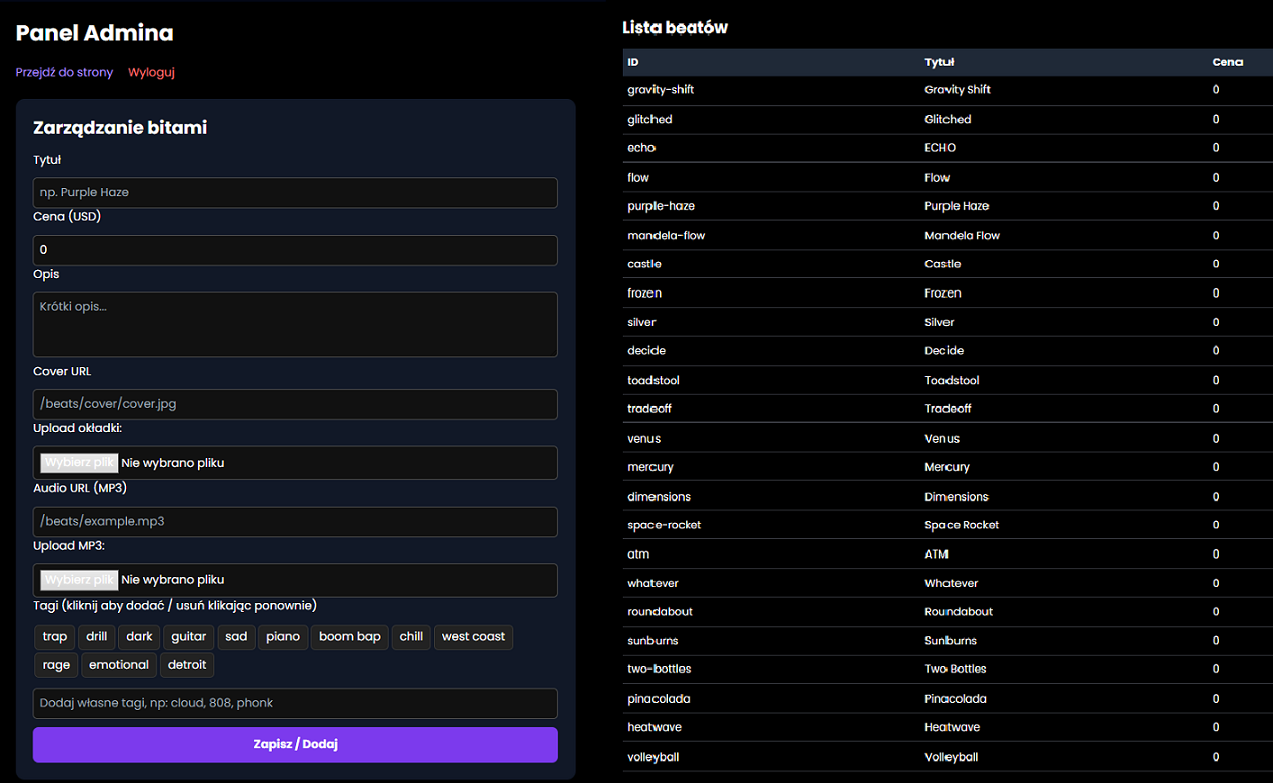Click the 'Przejdź do strony' link
The image size is (1273, 783).
[x=64, y=73]
